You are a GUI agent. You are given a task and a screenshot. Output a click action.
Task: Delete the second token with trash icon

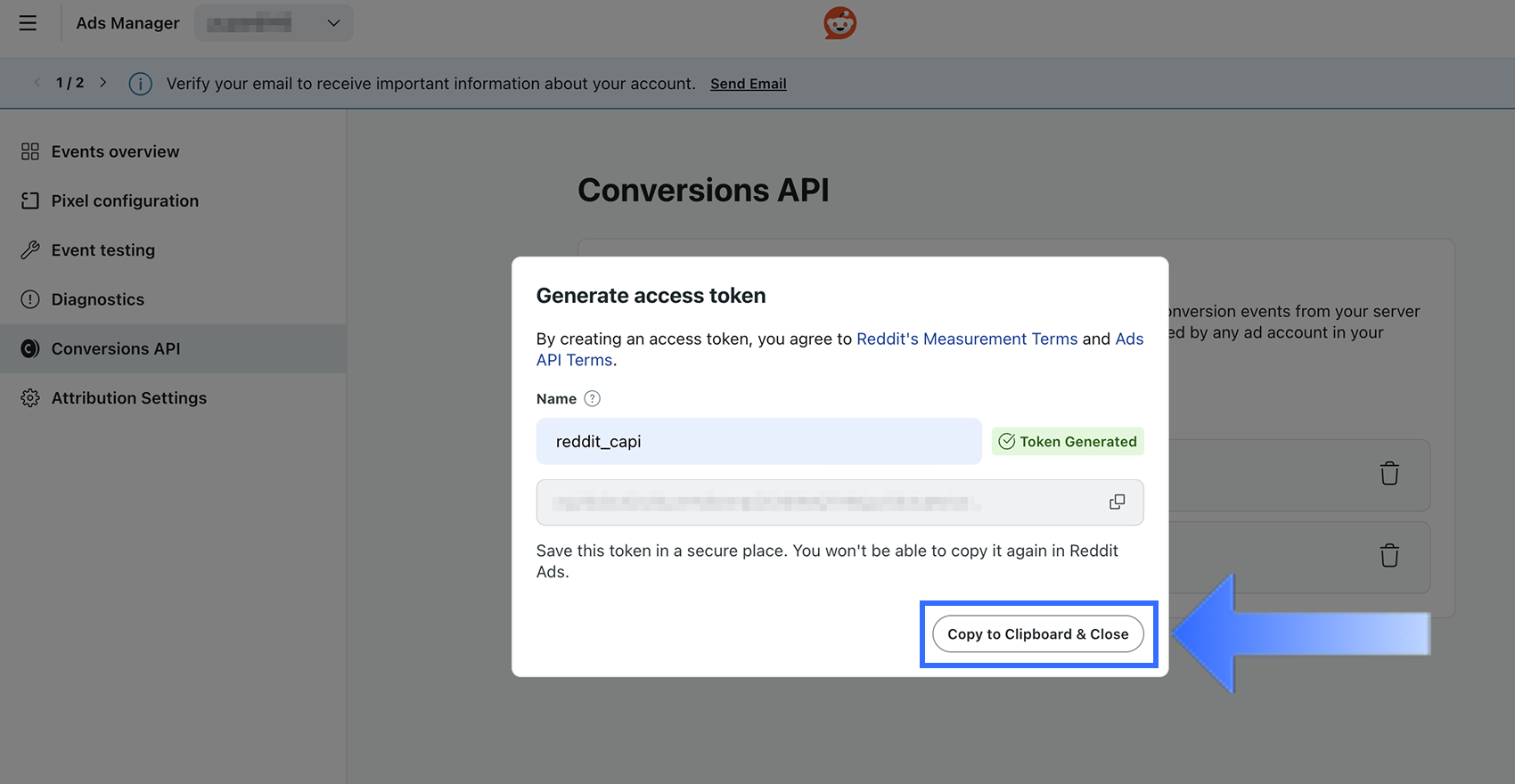(1389, 556)
